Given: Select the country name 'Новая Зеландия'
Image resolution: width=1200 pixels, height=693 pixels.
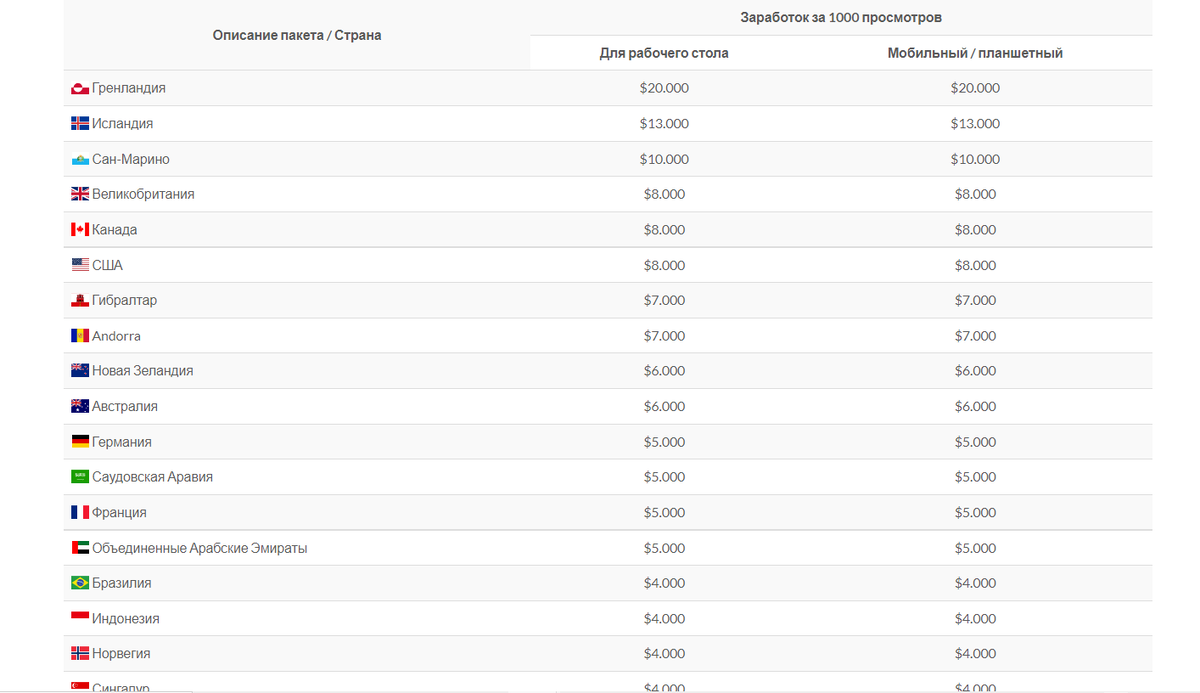Looking at the screenshot, I should coord(143,371).
